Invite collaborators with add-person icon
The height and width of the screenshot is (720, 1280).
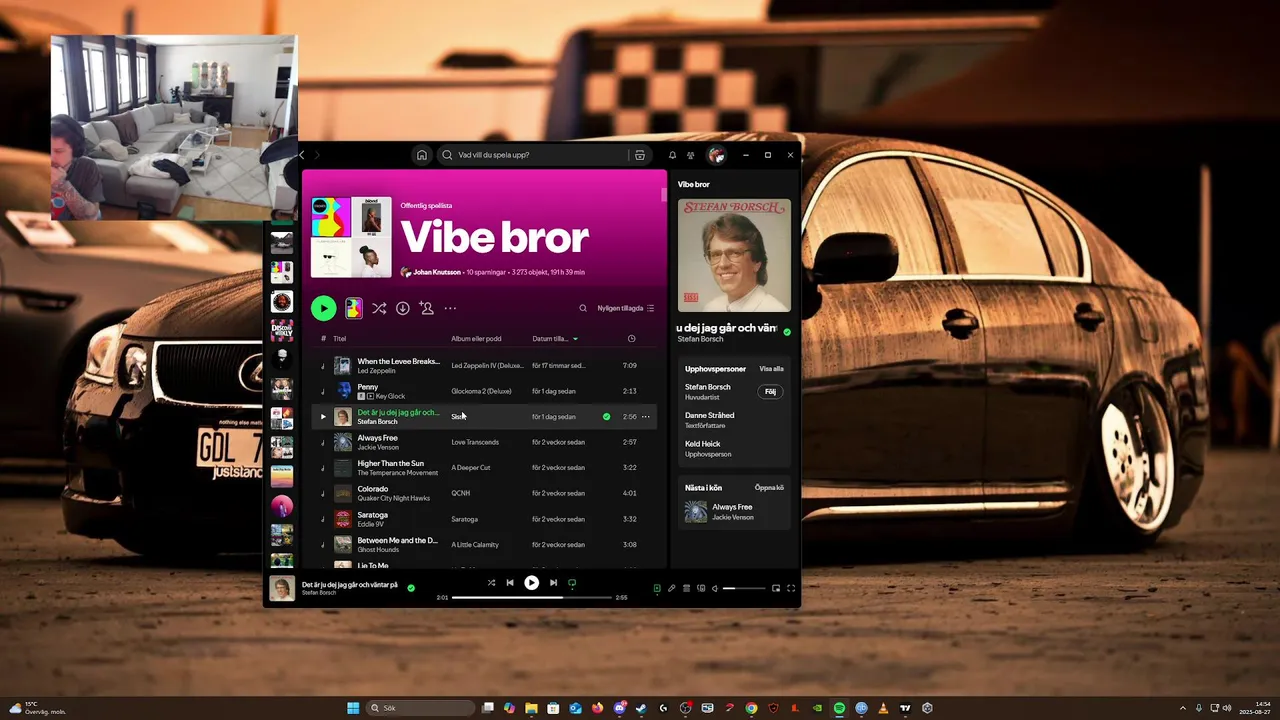pos(426,308)
